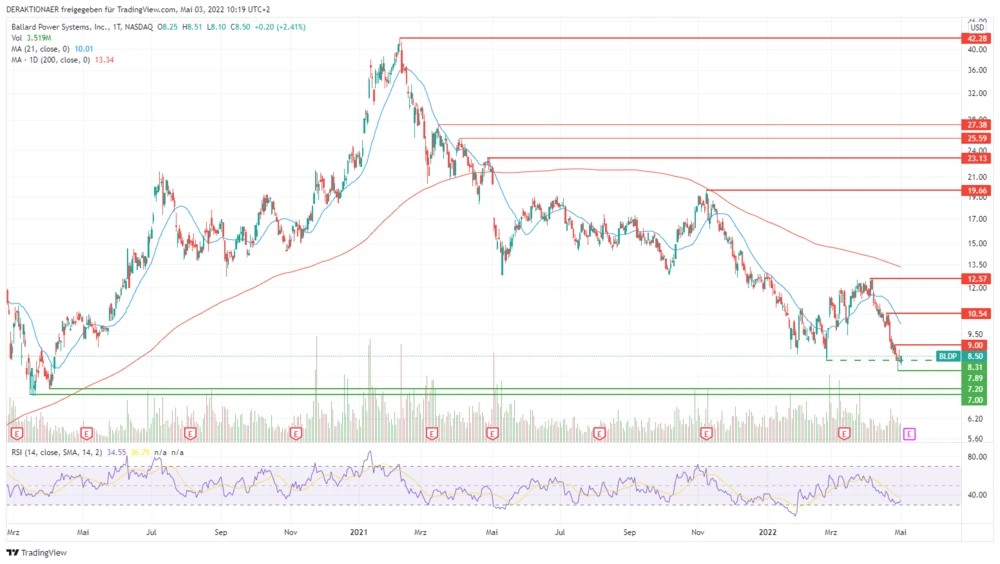Click the BLDP ticker tag on price line
The image size is (1000, 564).
coord(948,356)
